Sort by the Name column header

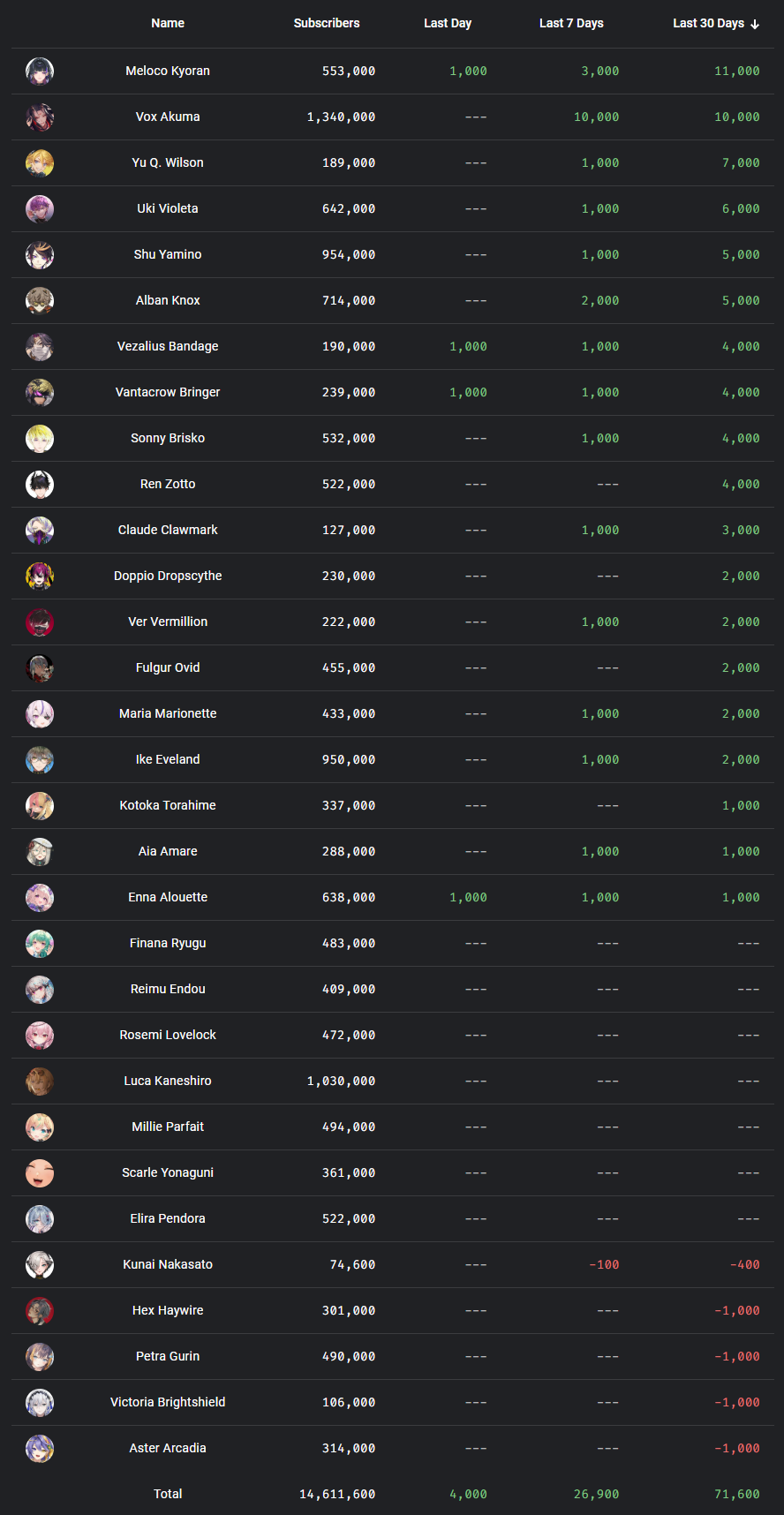(x=168, y=23)
